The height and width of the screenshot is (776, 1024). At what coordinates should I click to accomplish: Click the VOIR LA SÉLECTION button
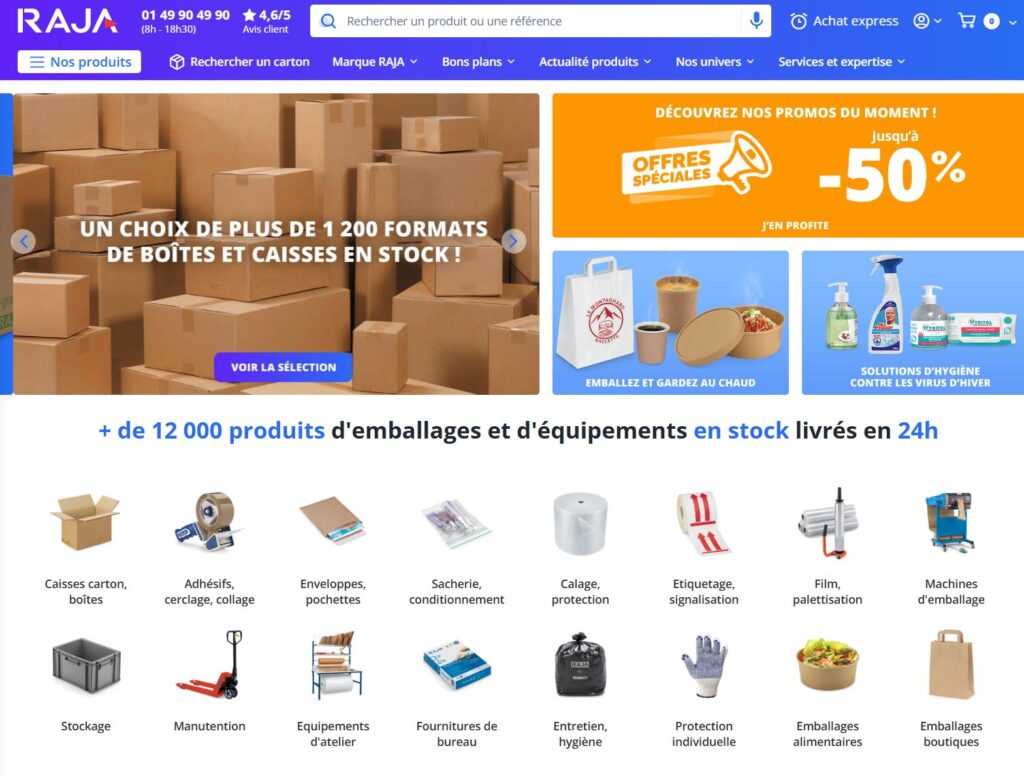[x=283, y=367]
